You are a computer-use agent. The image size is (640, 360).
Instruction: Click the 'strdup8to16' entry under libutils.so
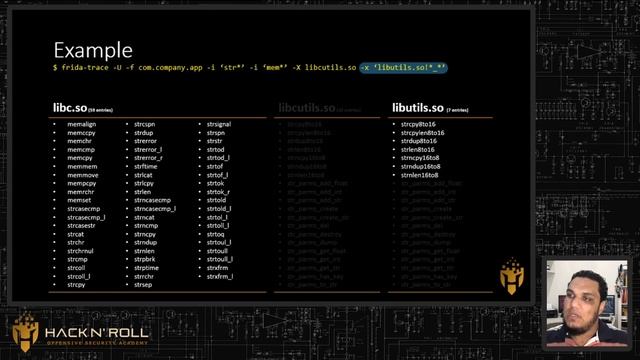(x=419, y=141)
